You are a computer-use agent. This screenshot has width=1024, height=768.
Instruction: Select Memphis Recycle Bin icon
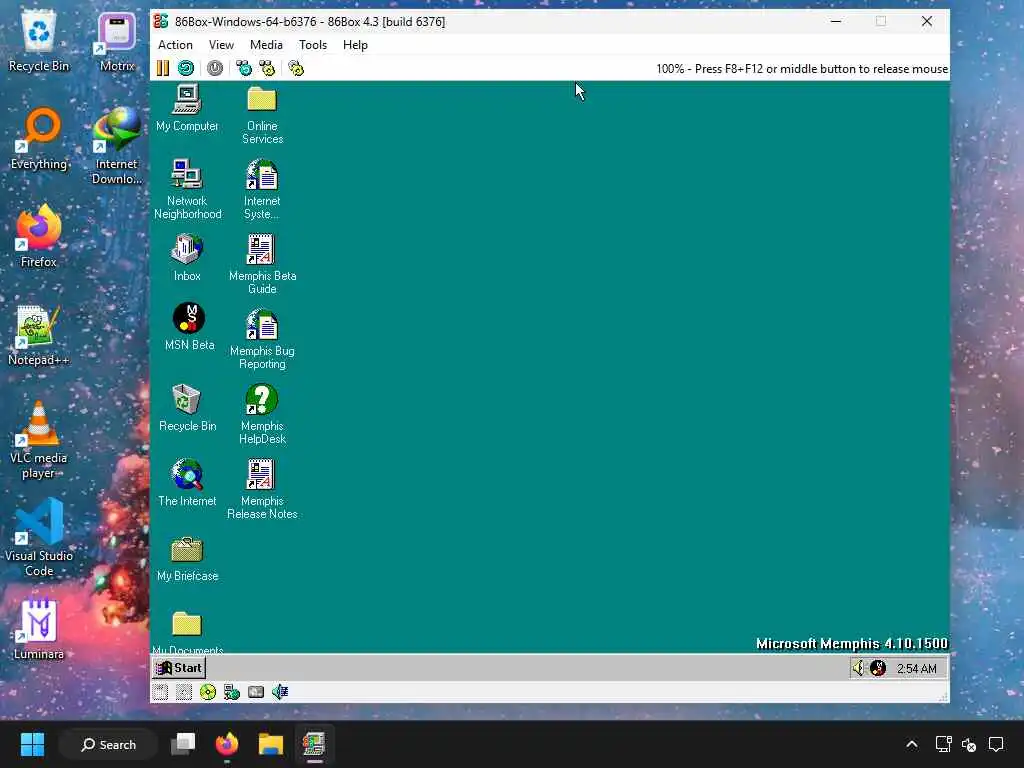[x=187, y=408]
